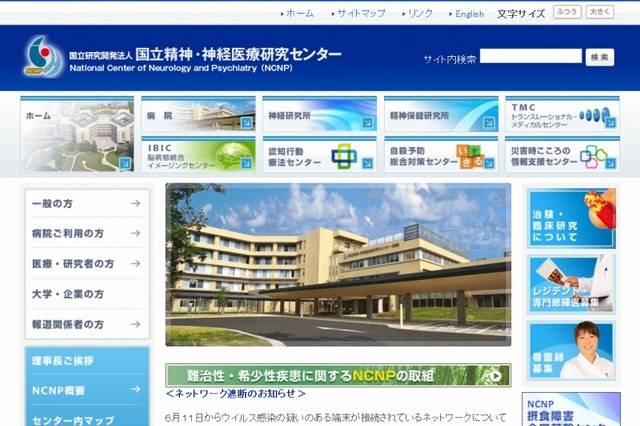This screenshot has width=640, height=426.
Task: Open the ホーム link in top bar
Action: pos(300,13)
